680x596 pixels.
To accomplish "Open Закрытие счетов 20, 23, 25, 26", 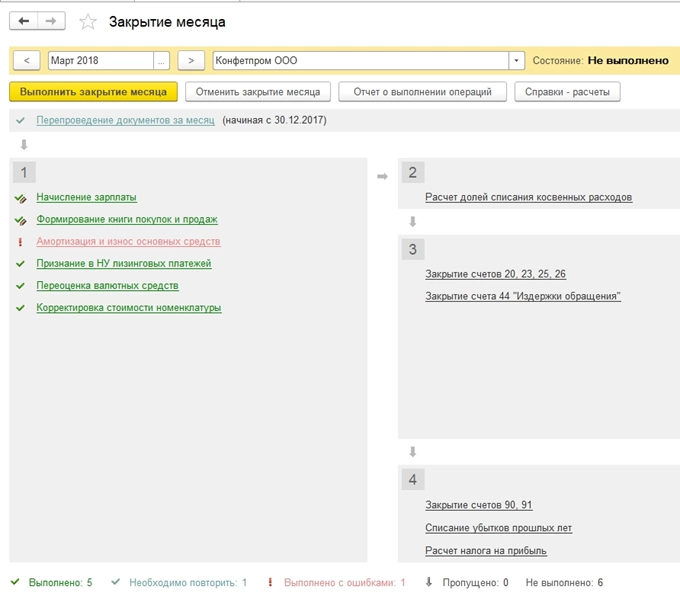I will click(495, 274).
